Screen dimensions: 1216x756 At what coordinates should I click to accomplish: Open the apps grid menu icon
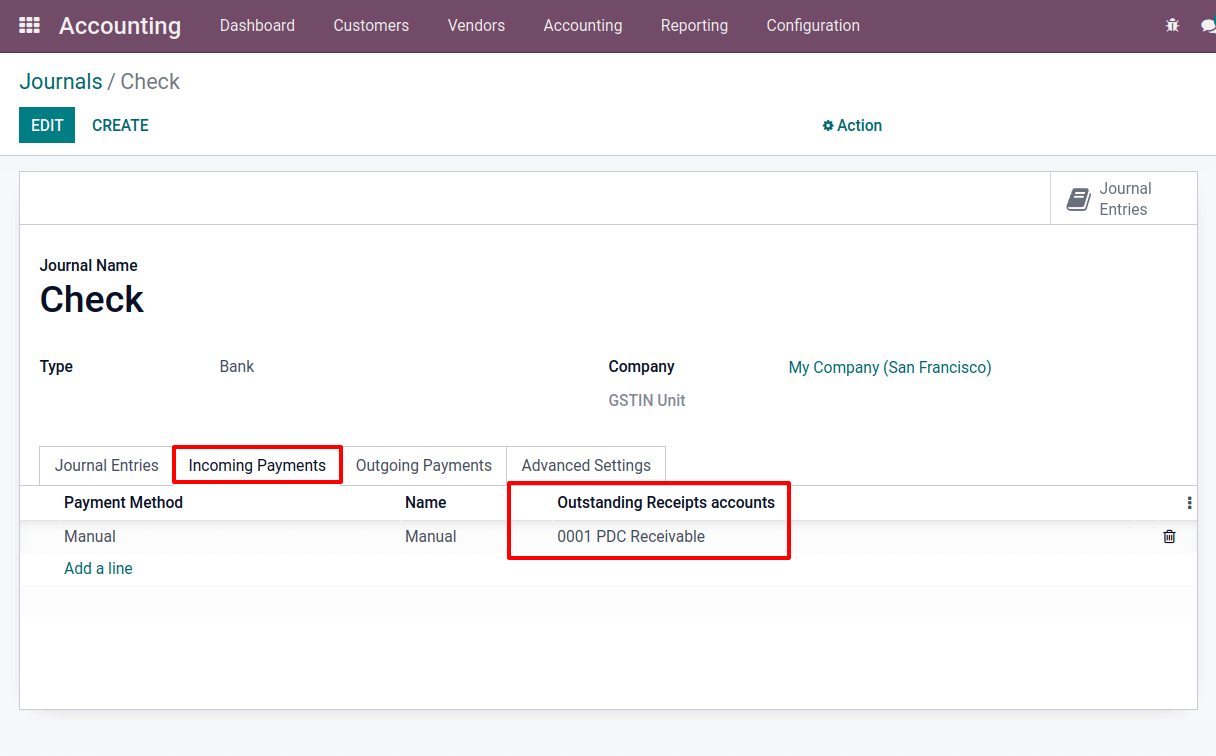(x=29, y=26)
